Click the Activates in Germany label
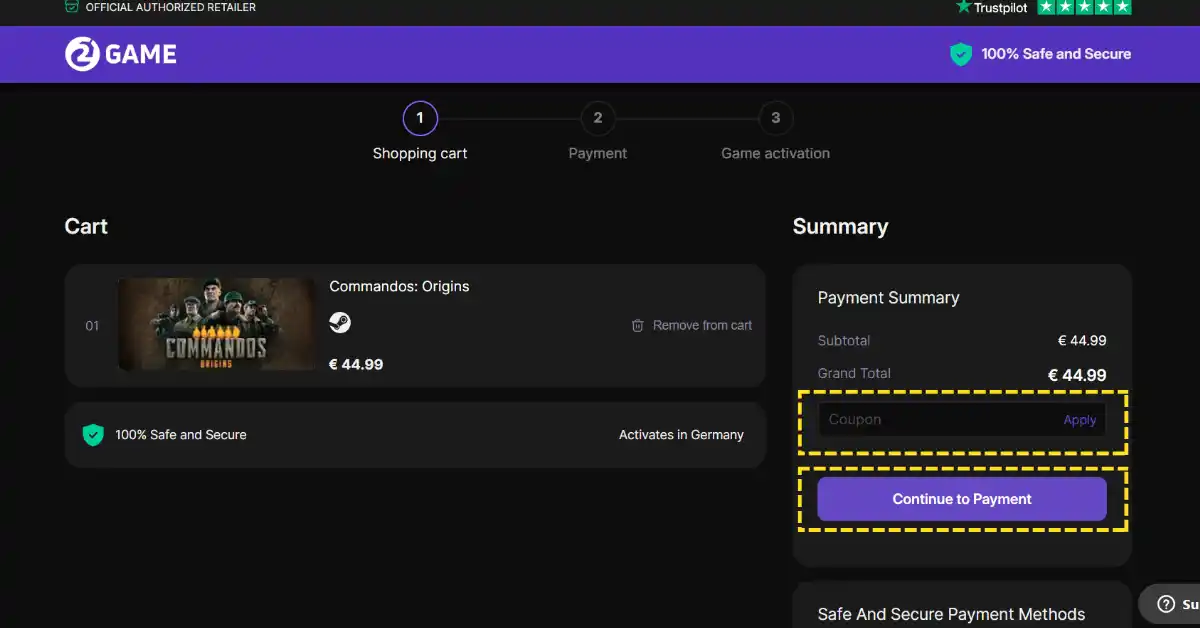The width and height of the screenshot is (1200, 628). click(681, 435)
